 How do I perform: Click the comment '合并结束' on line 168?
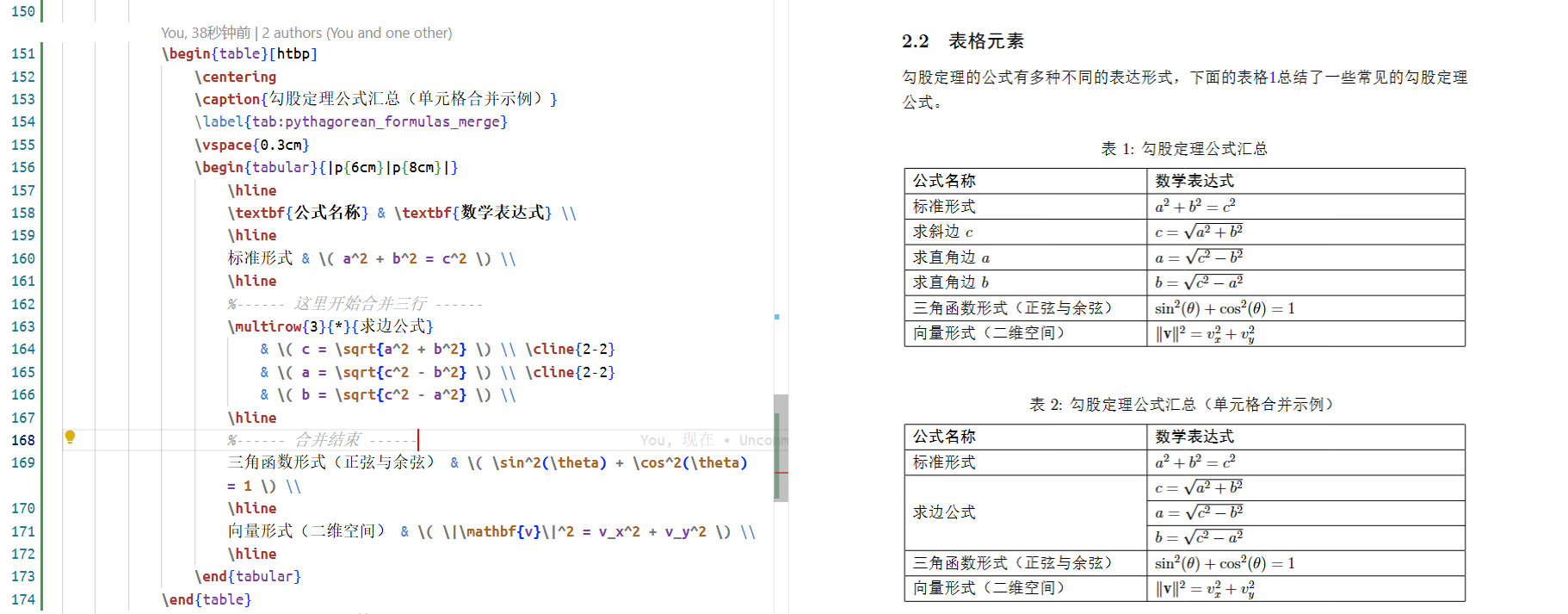click(x=322, y=440)
